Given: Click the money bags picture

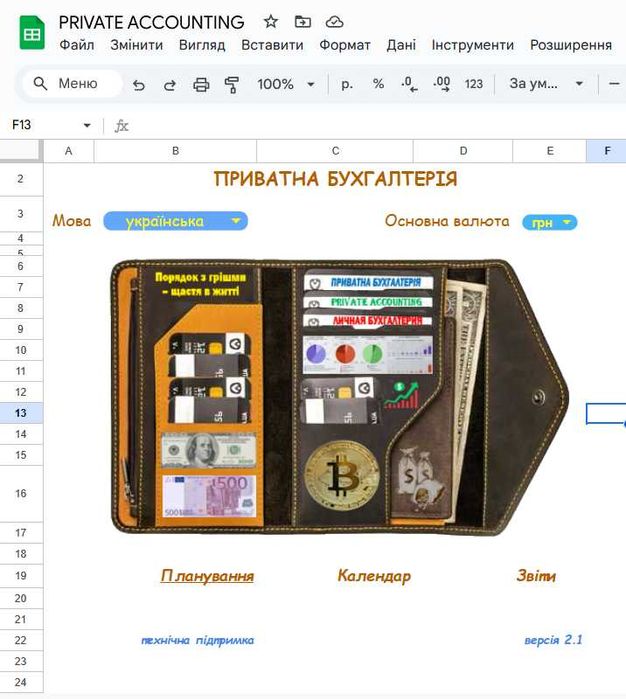Looking at the screenshot, I should (x=419, y=480).
